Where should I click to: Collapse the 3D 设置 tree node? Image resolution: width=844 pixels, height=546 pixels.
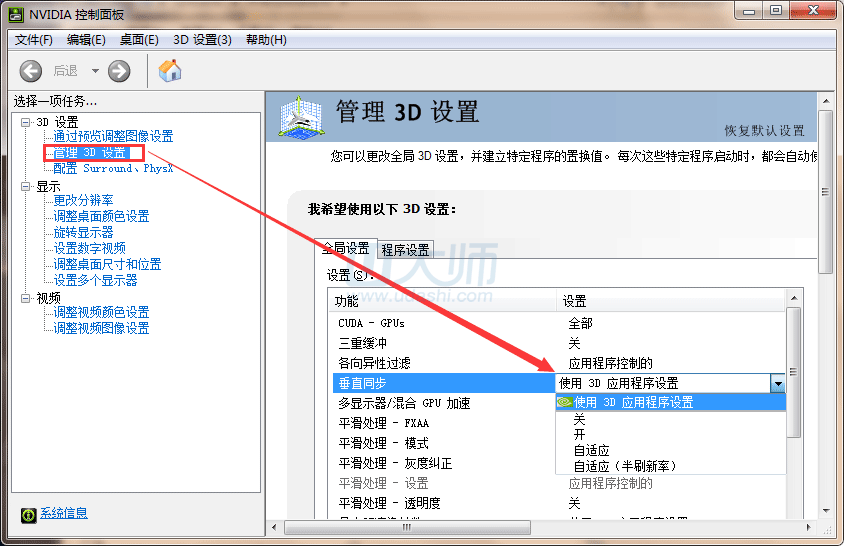(x=26, y=122)
